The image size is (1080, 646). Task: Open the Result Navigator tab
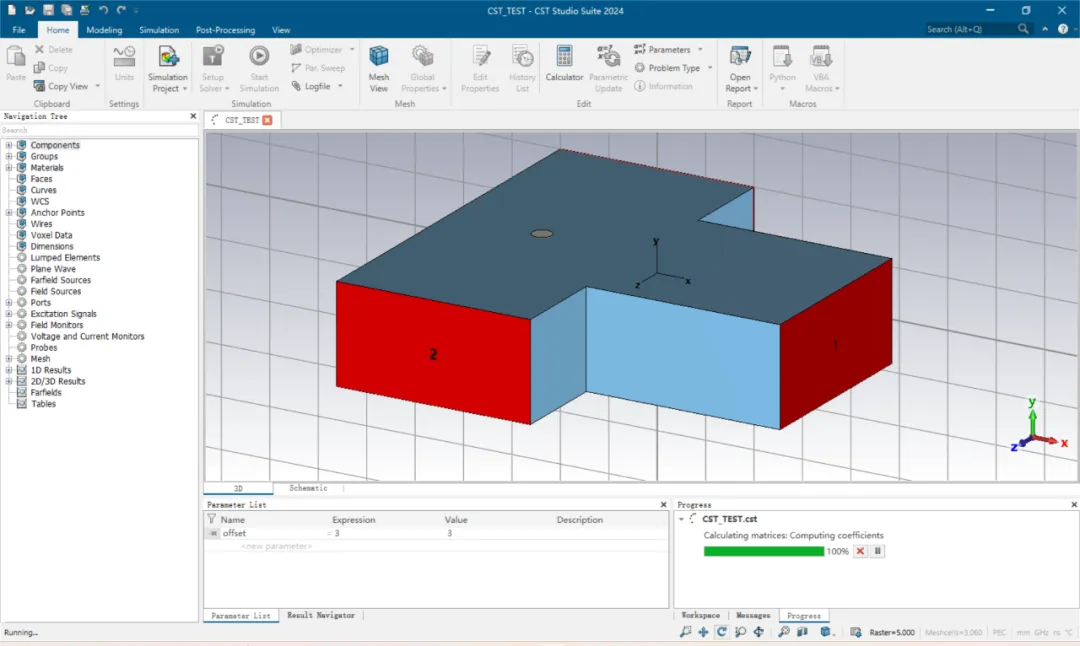point(321,615)
